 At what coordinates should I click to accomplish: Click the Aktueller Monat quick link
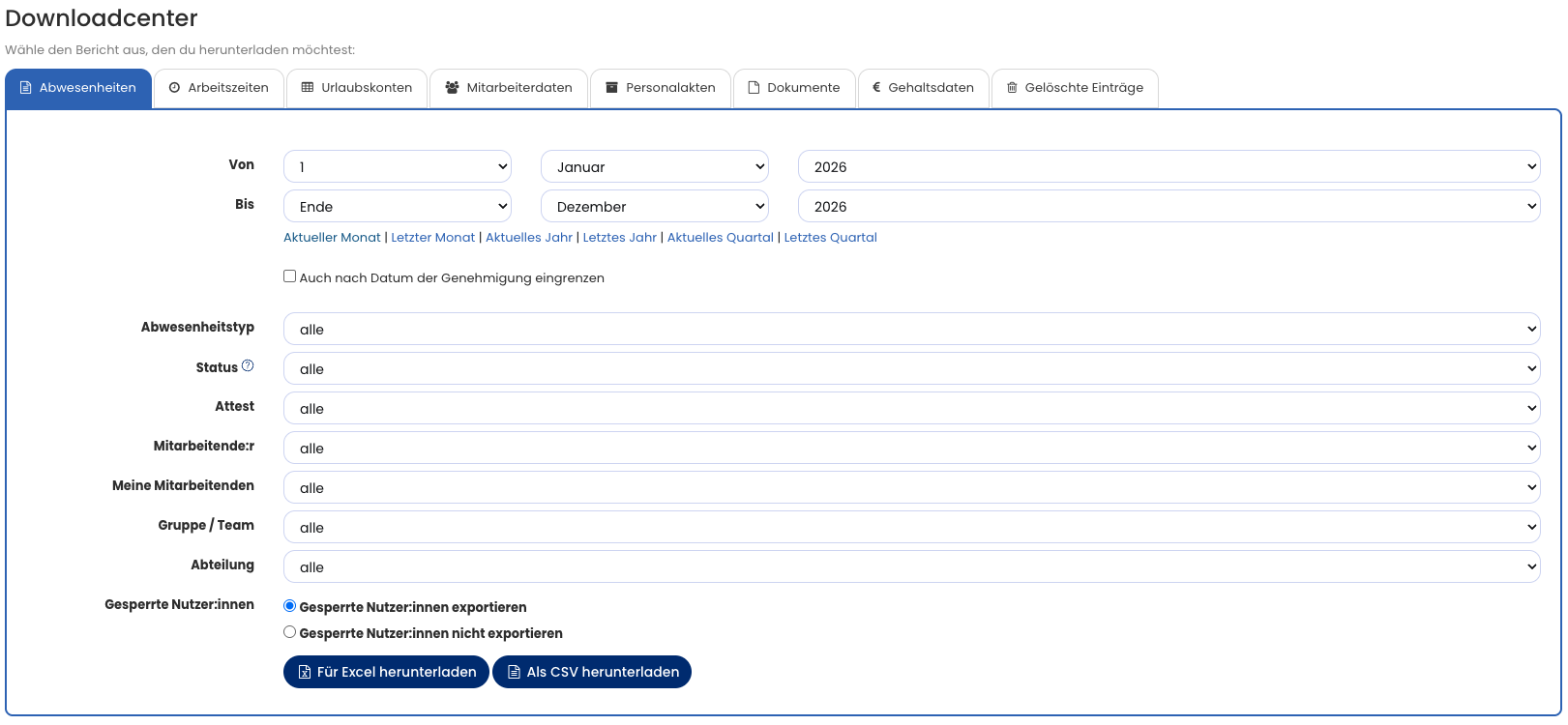point(332,238)
